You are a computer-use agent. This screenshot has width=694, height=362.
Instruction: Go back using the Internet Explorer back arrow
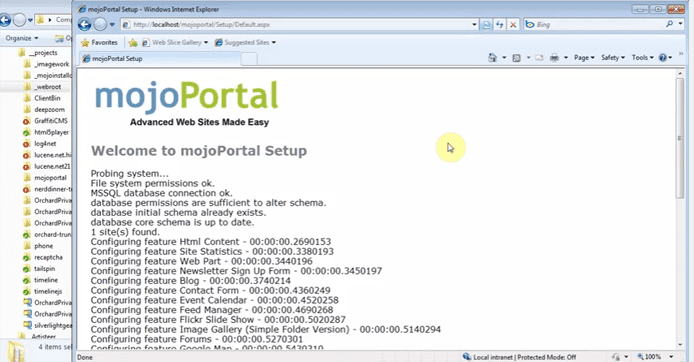coord(85,24)
